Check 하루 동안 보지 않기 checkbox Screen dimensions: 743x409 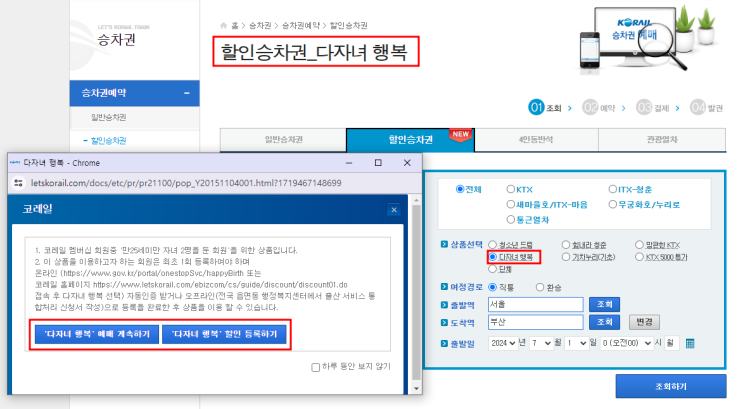316,367
